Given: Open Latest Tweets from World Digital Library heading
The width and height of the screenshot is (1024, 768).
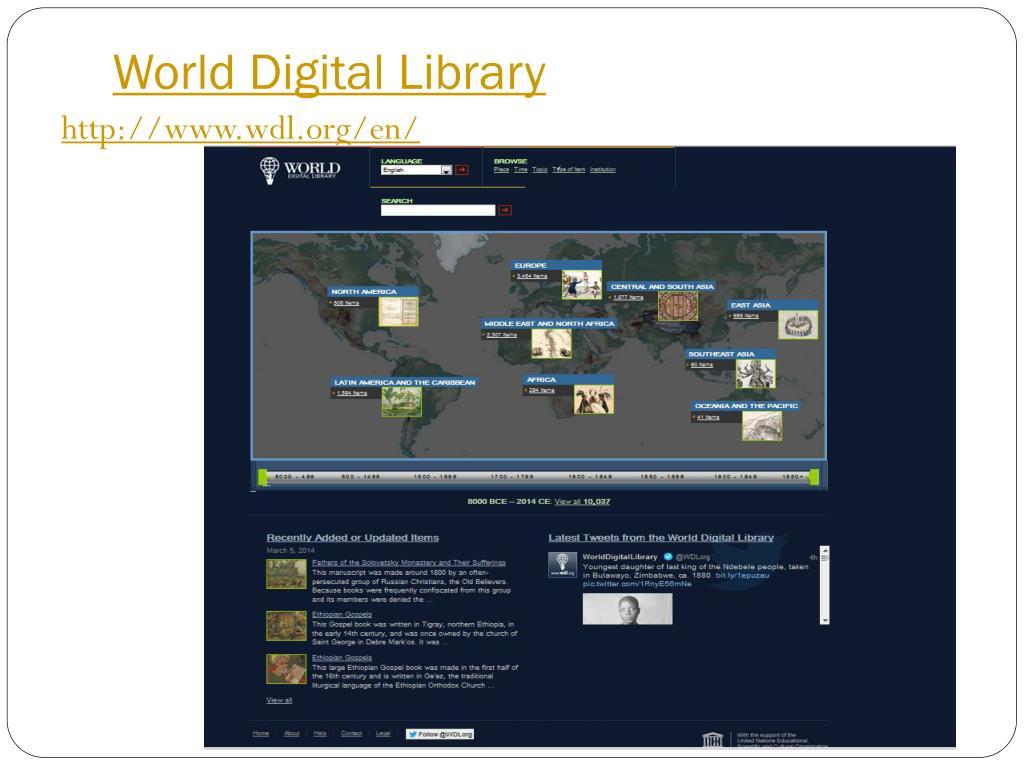Looking at the screenshot, I should coord(661,537).
